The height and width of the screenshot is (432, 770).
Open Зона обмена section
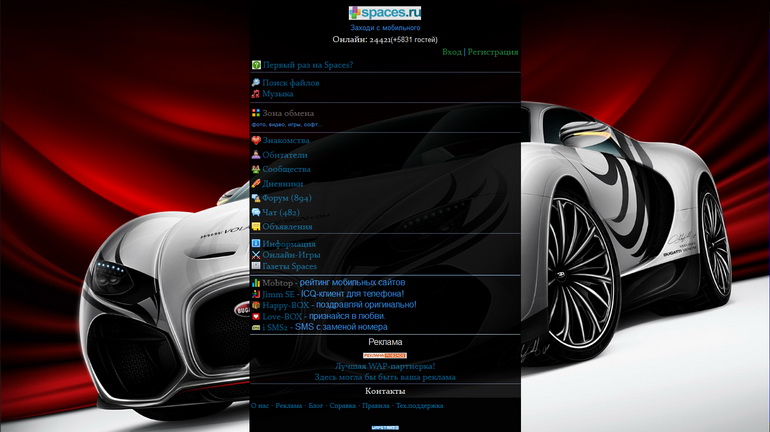pyautogui.click(x=288, y=113)
